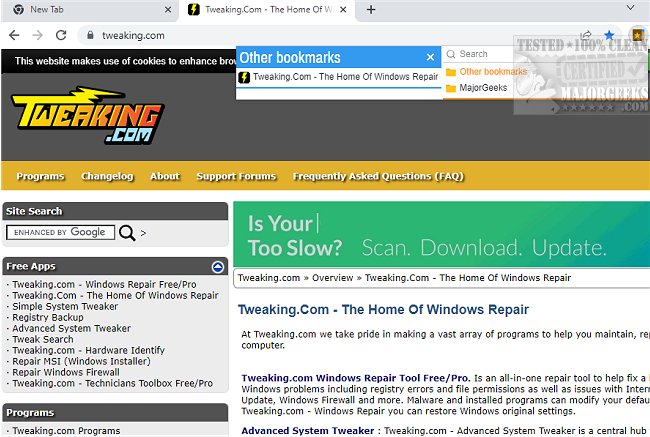
Task: Close the Tweaking.Com tab
Action: click(343, 10)
